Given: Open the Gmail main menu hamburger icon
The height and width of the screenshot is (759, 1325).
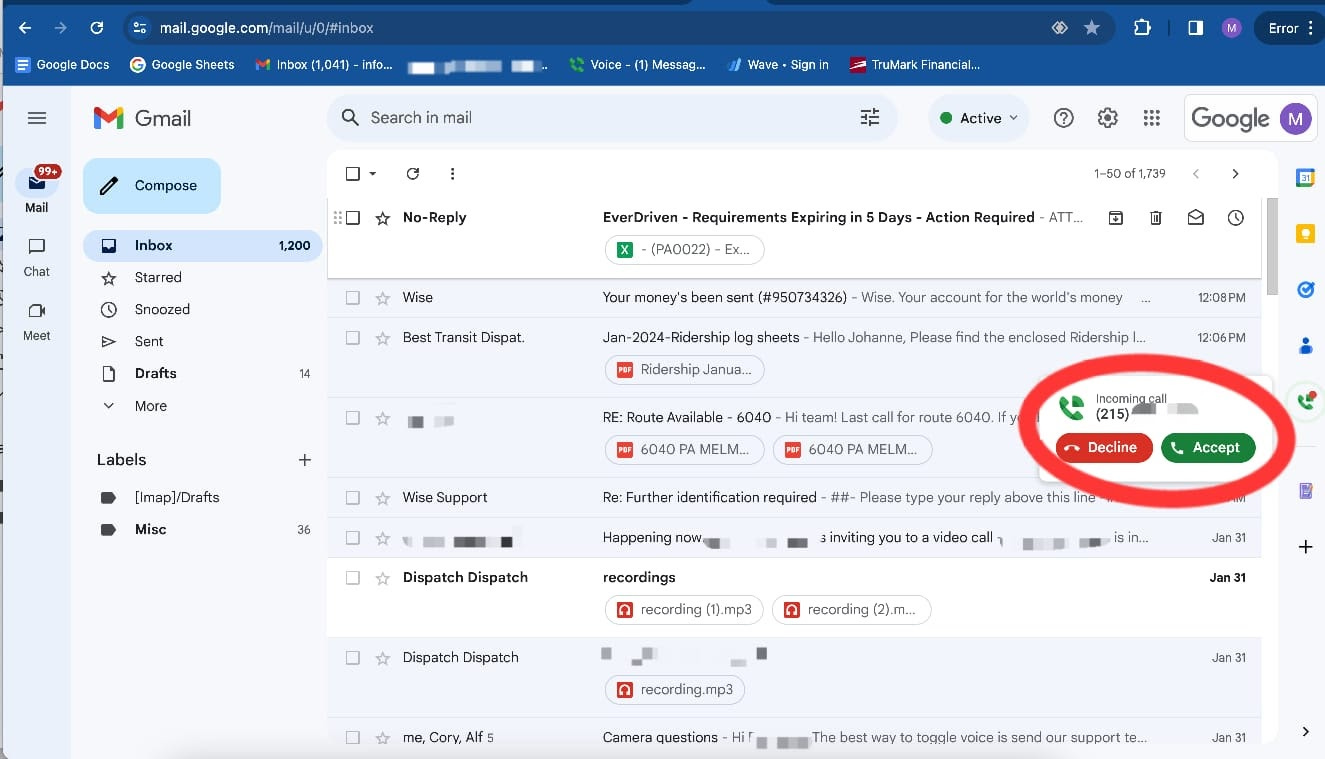Looking at the screenshot, I should [x=37, y=118].
